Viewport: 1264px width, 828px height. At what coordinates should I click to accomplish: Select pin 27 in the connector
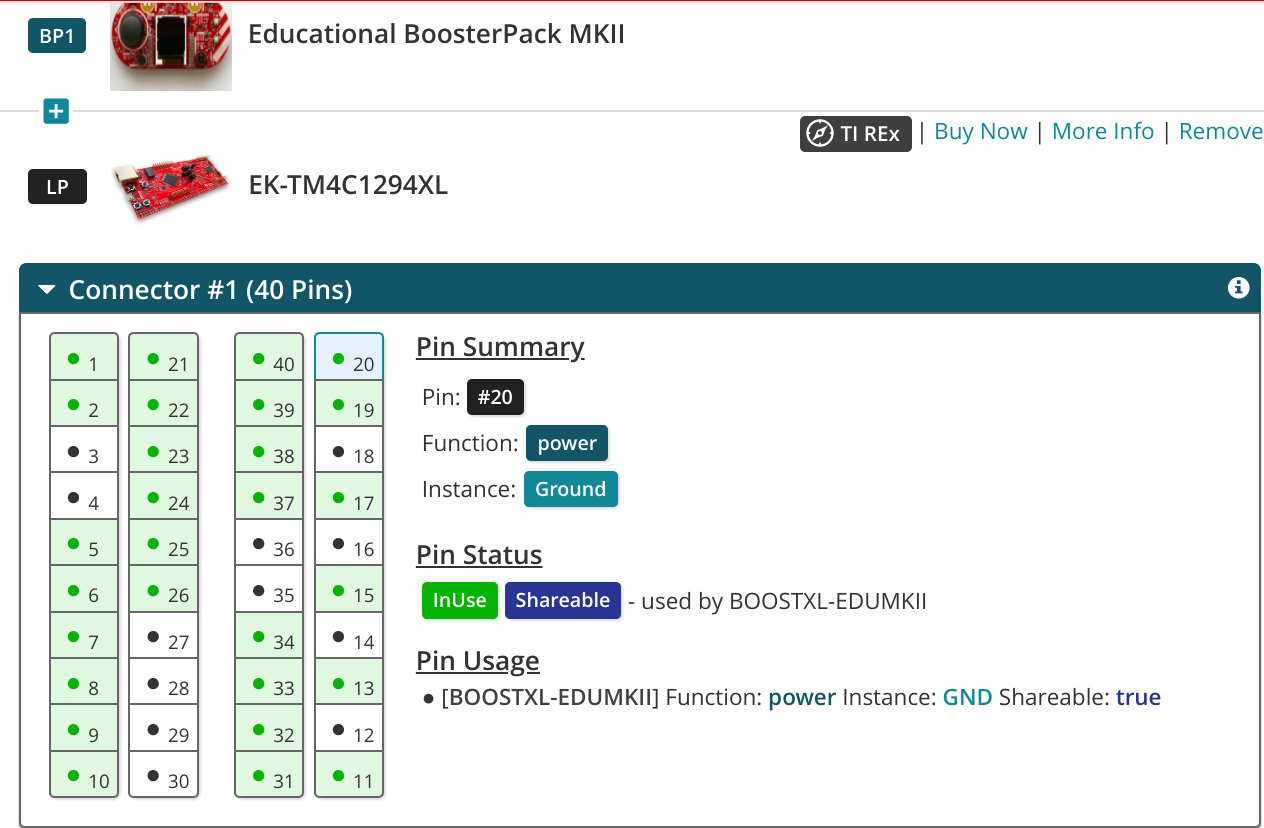164,636
